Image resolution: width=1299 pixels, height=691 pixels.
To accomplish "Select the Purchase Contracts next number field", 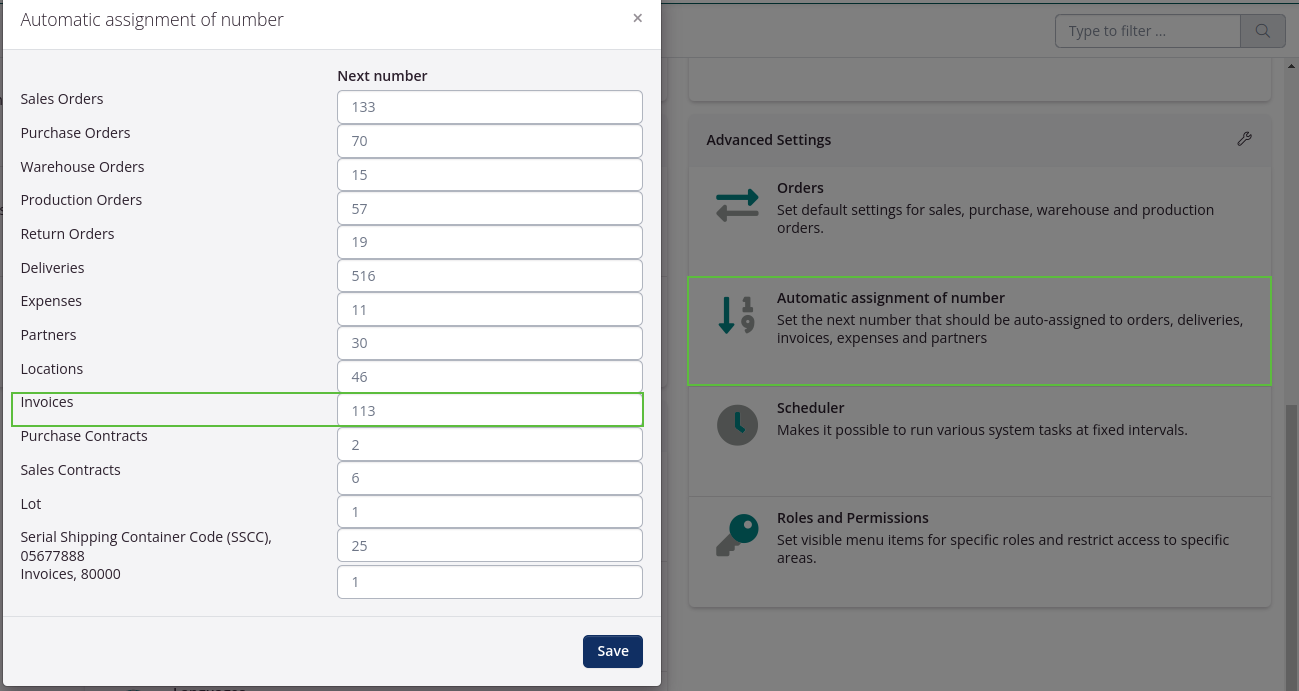I will [x=489, y=444].
